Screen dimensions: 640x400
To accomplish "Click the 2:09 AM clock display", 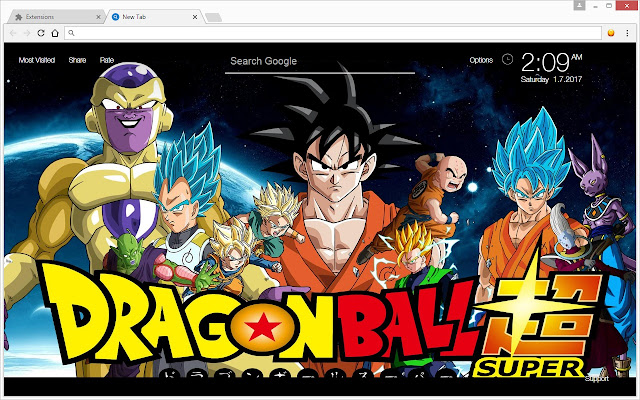I will tap(551, 62).
